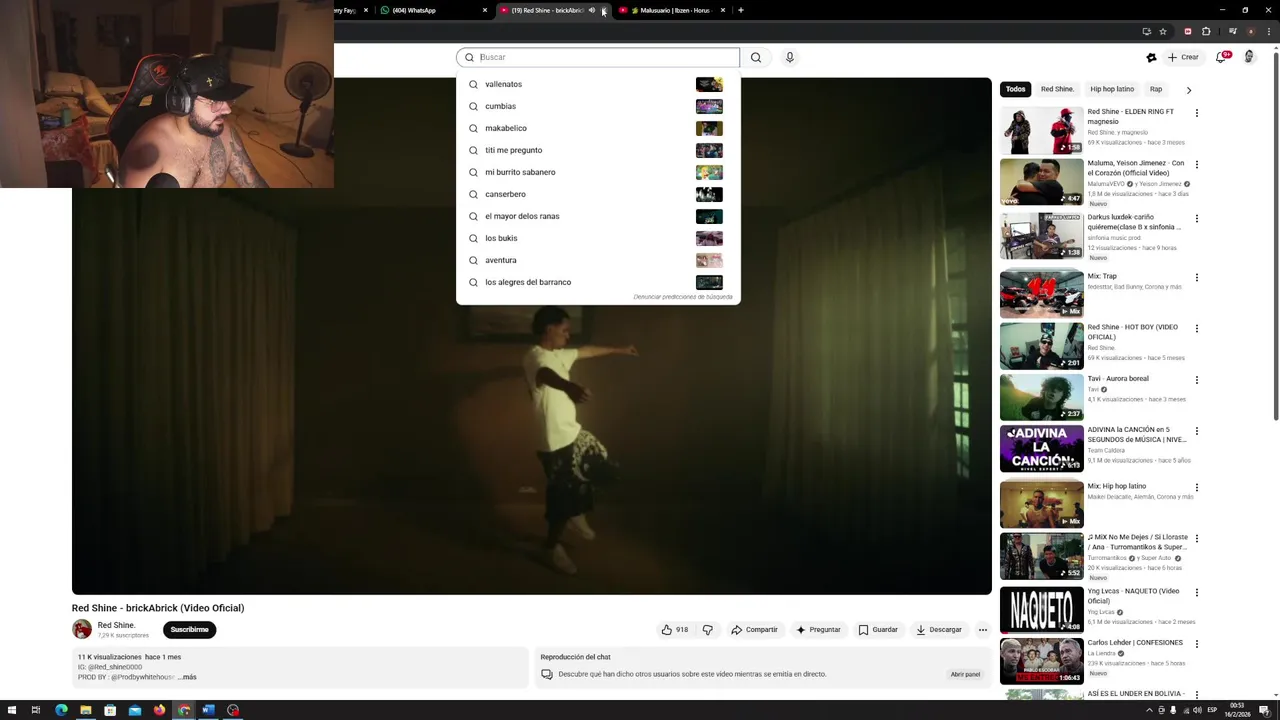Choose los alegres del barranco suggestion
Image resolution: width=1280 pixels, height=720 pixels.
[598, 282]
